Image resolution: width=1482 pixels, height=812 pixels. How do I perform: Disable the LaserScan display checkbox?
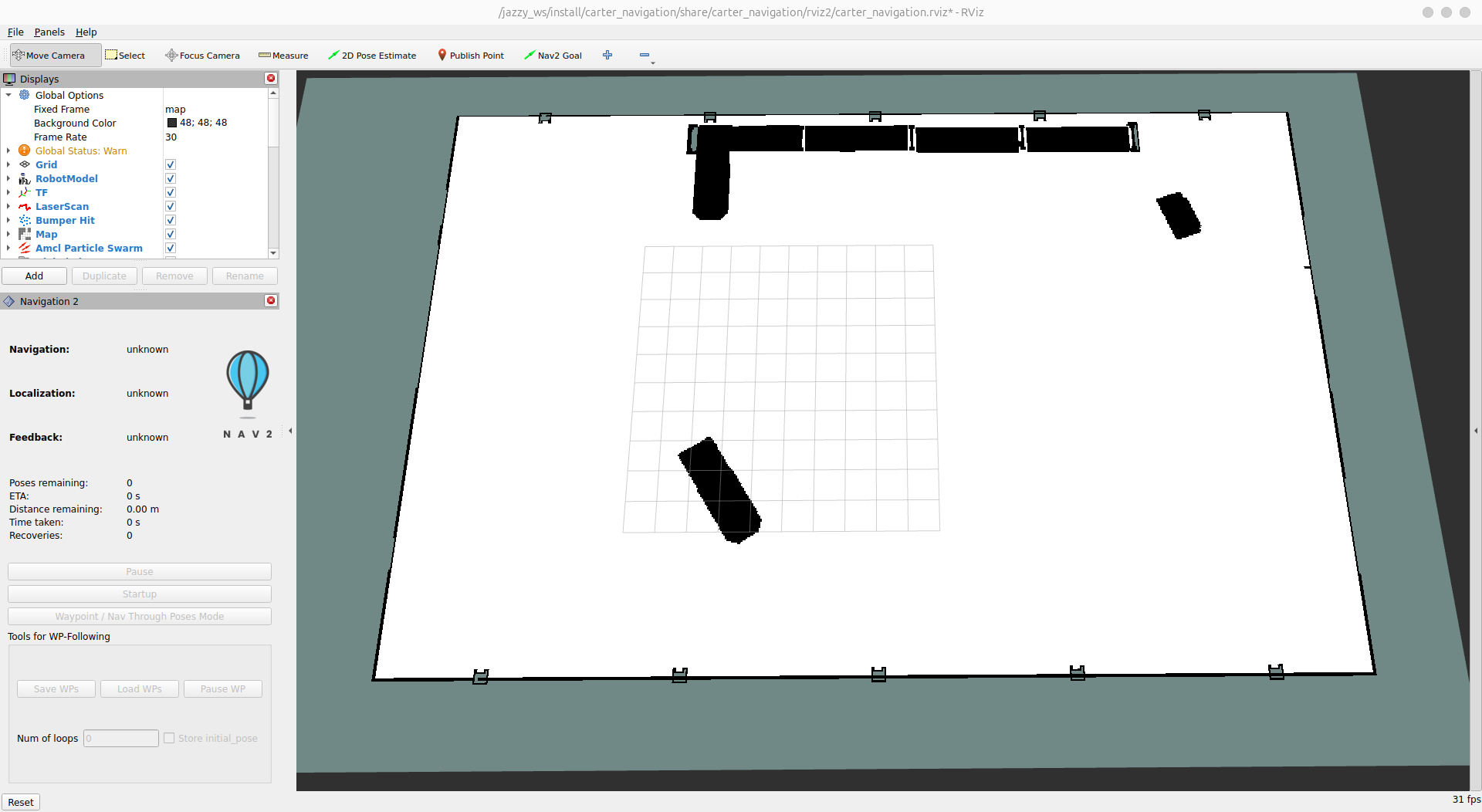click(171, 207)
